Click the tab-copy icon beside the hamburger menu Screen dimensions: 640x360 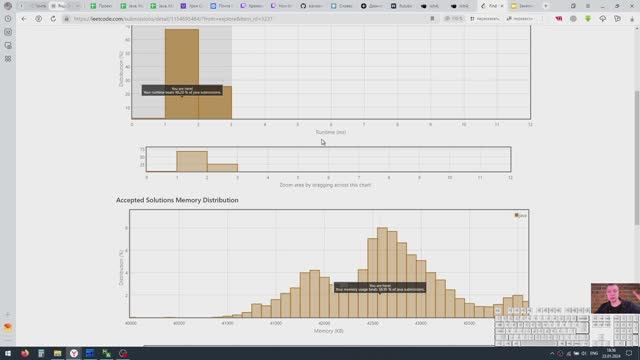[573, 6]
